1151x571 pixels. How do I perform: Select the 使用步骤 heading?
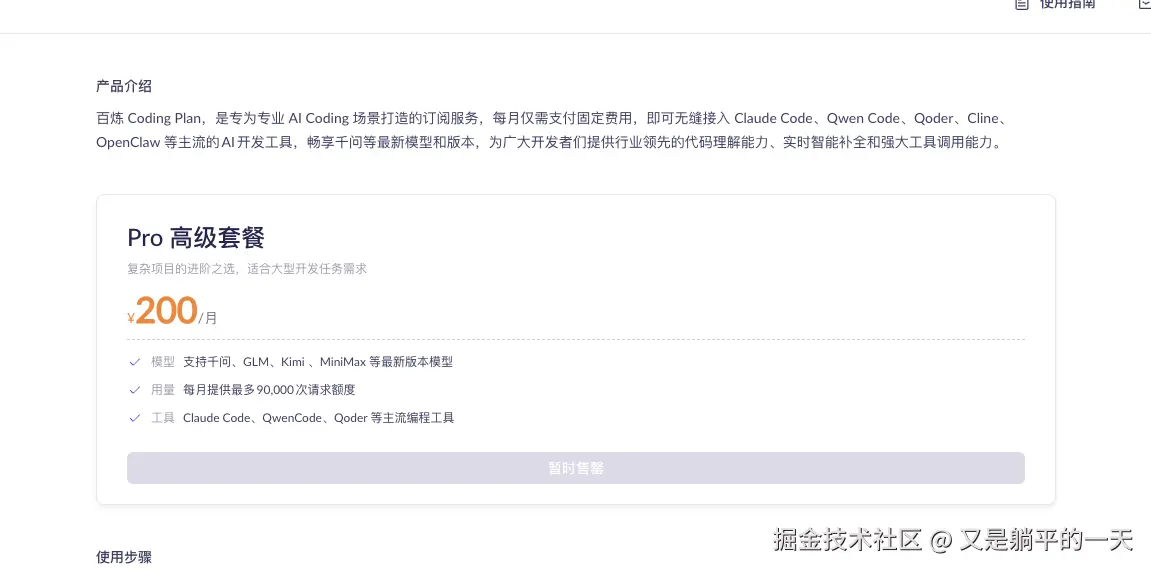point(124,557)
